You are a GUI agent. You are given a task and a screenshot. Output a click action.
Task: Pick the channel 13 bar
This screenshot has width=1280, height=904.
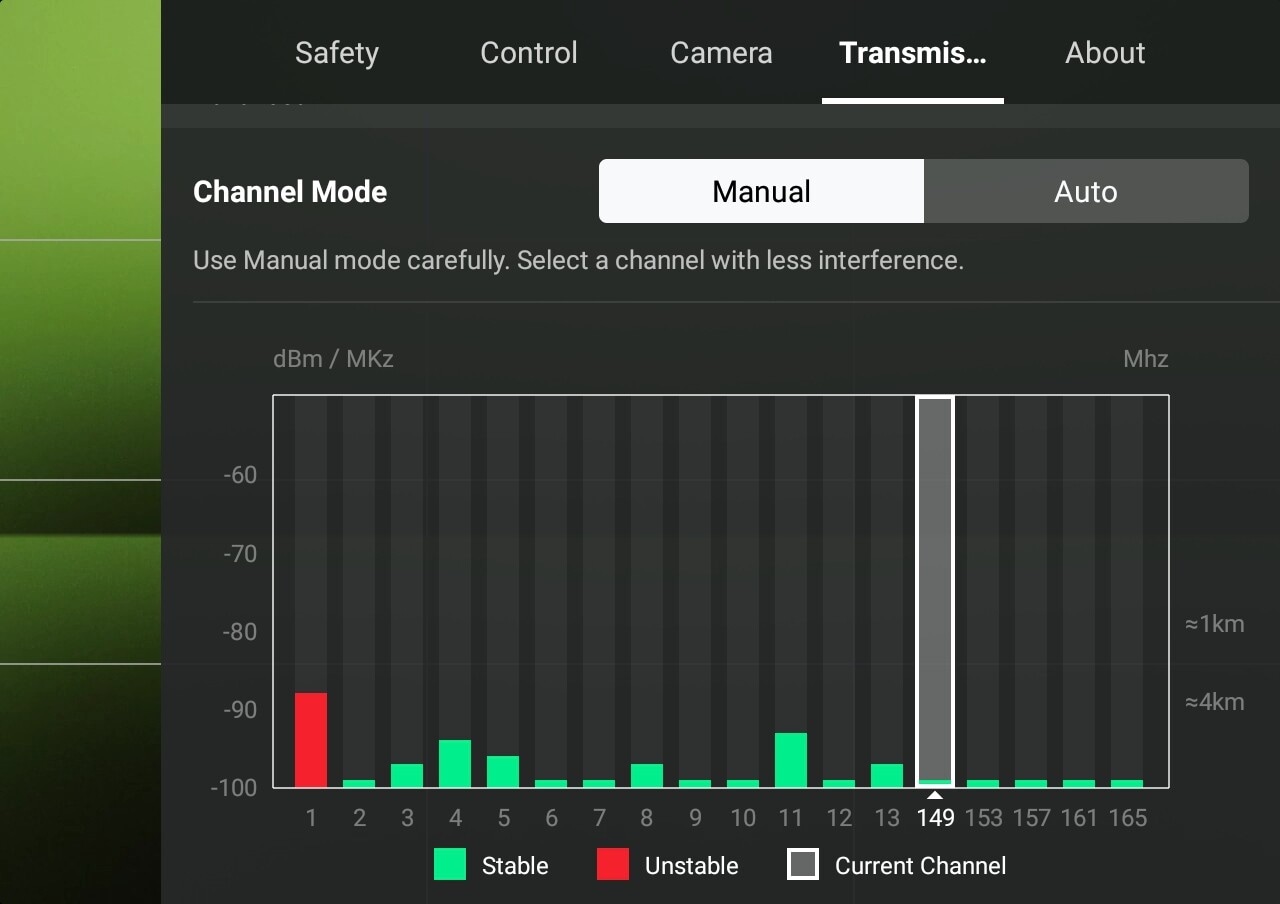coord(887,775)
